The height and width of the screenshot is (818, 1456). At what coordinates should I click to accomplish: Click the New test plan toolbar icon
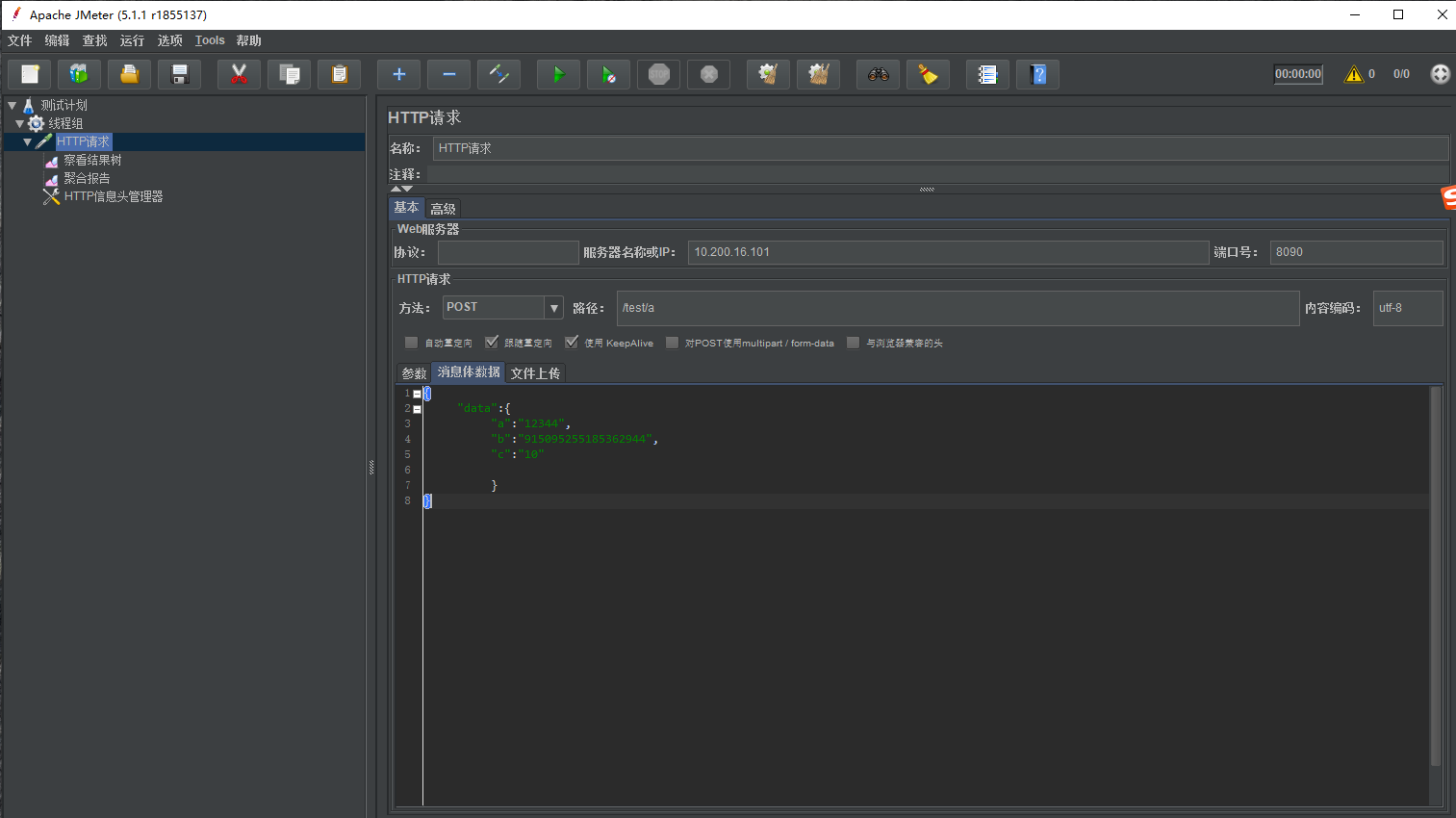point(30,74)
